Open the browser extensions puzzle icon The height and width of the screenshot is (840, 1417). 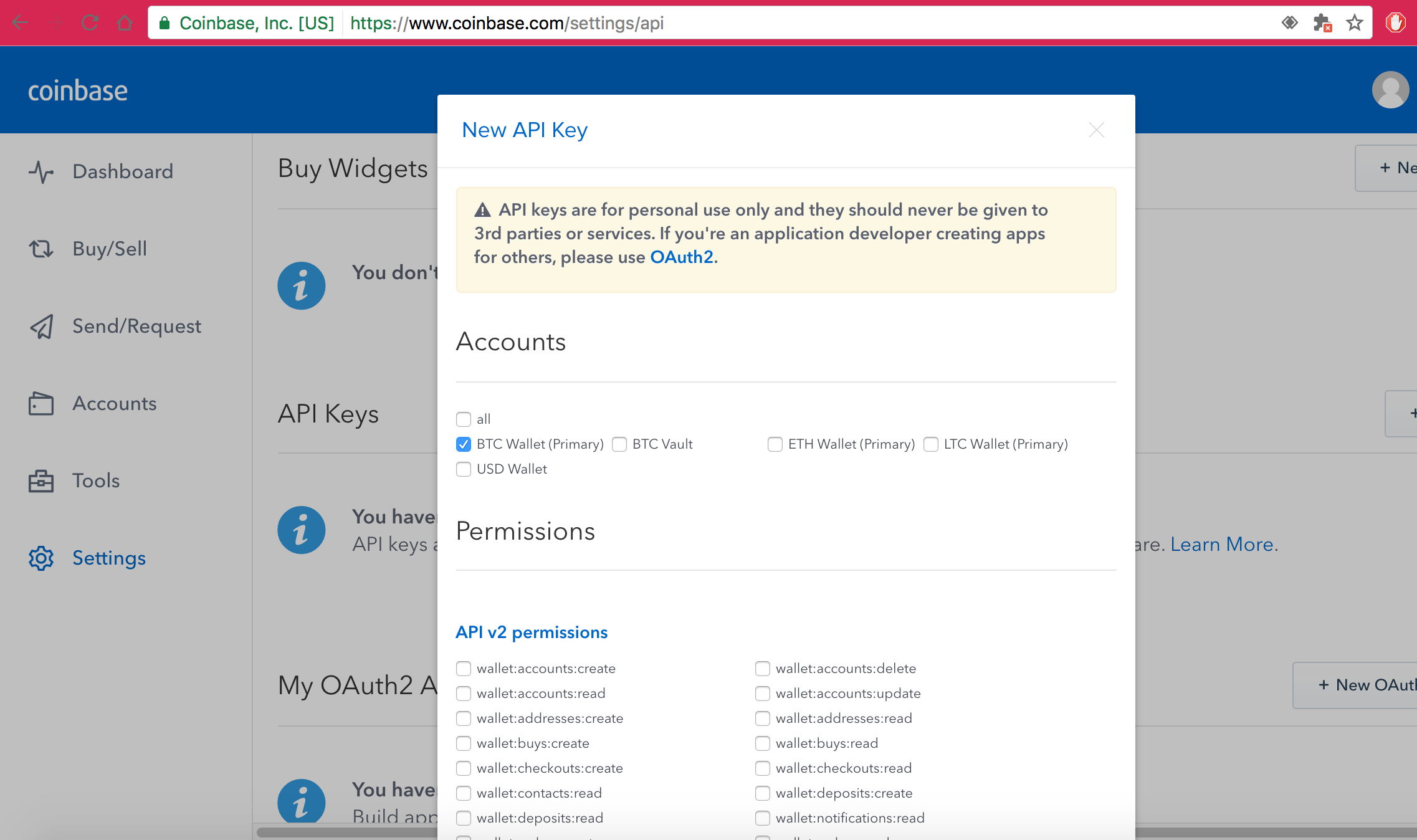click(1322, 24)
